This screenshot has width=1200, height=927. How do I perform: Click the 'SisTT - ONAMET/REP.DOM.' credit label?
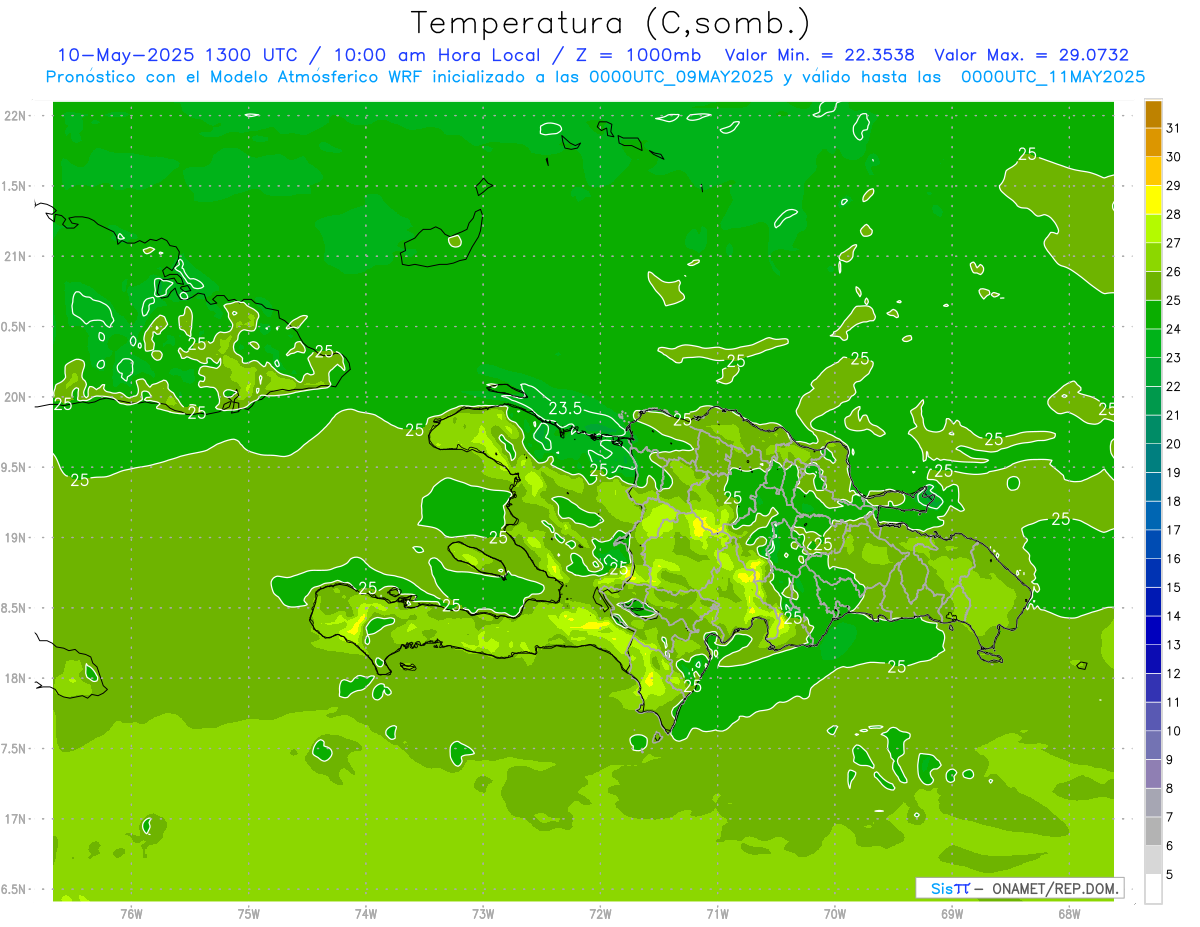click(x=1019, y=888)
